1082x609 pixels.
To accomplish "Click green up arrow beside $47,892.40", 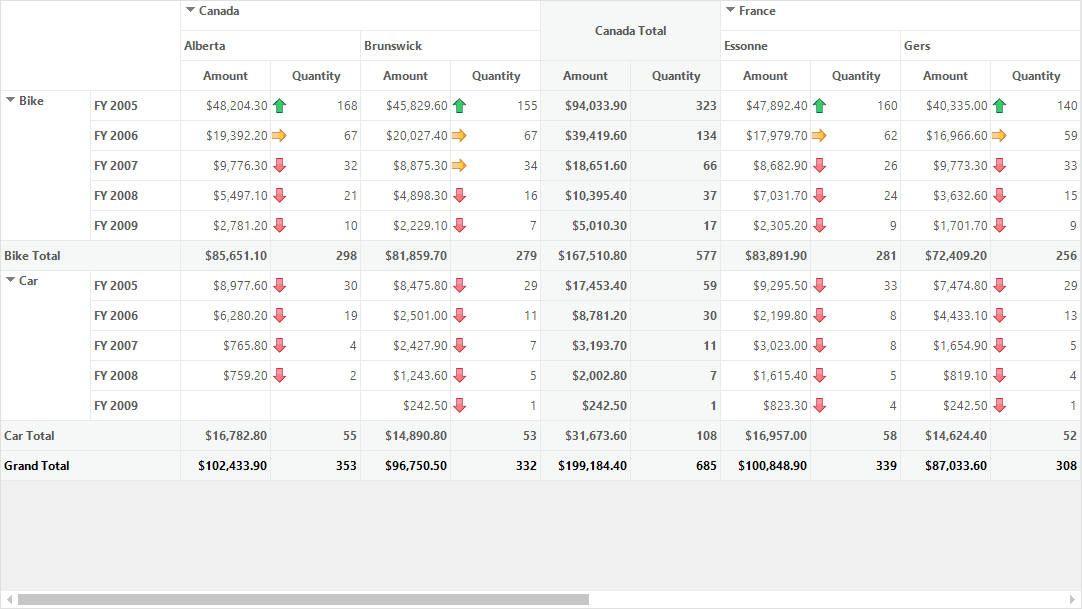I will (820, 106).
